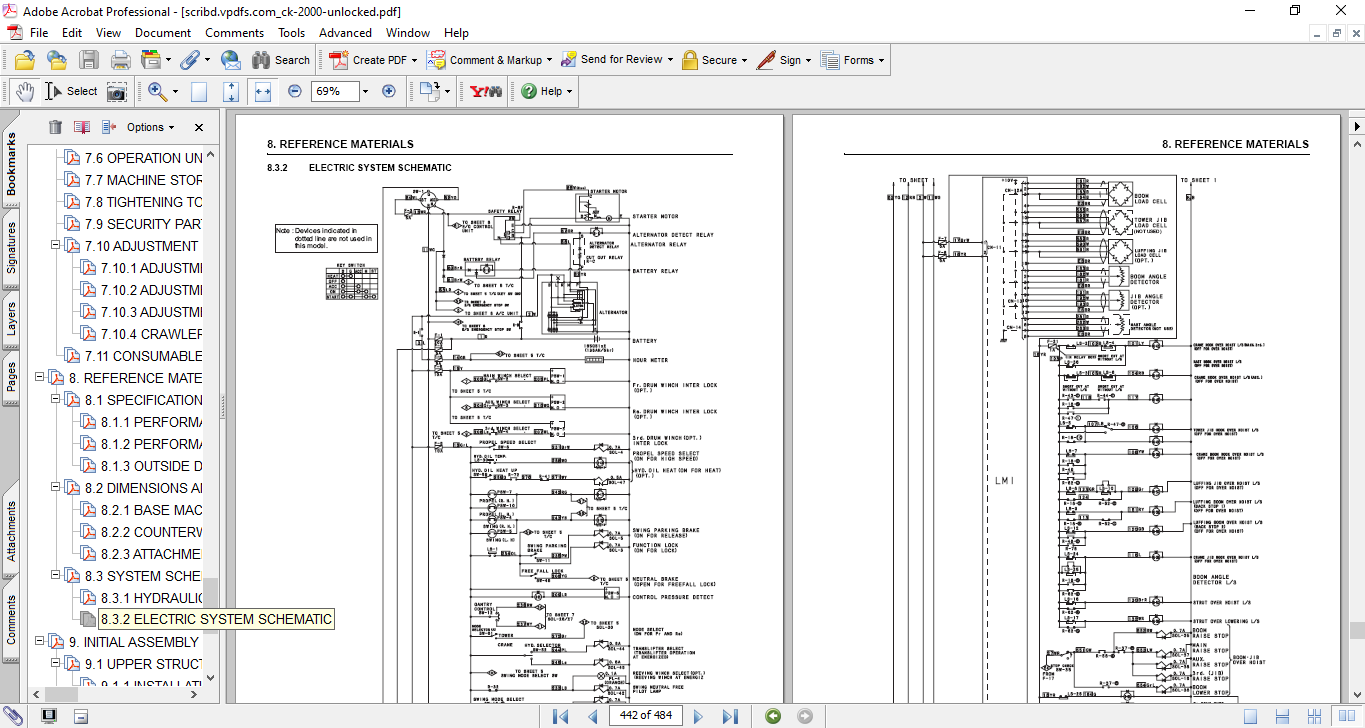
Task: Click the Save floppy disk icon
Action: click(x=89, y=60)
